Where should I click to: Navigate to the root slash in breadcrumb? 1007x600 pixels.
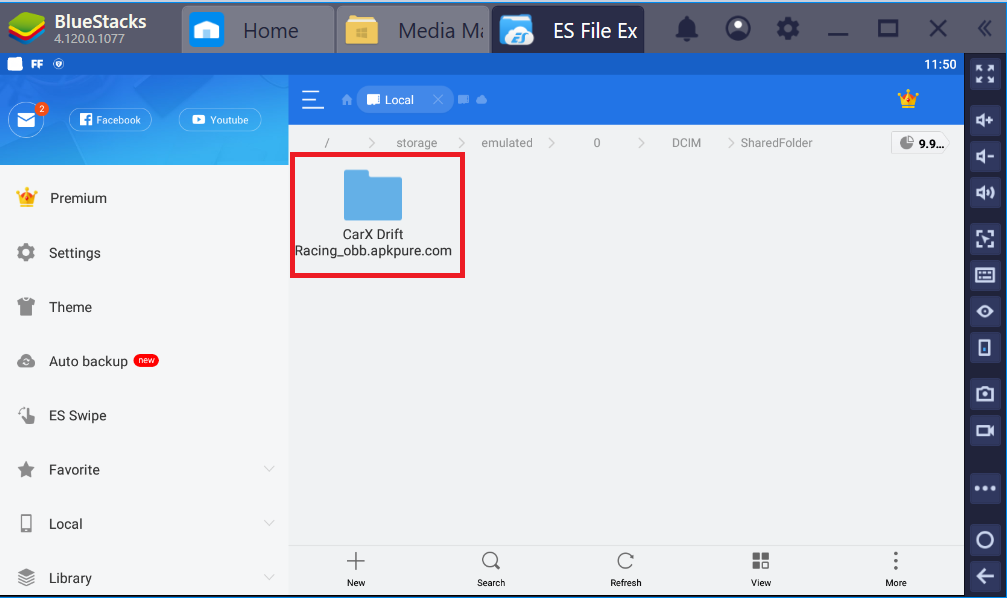(x=327, y=143)
